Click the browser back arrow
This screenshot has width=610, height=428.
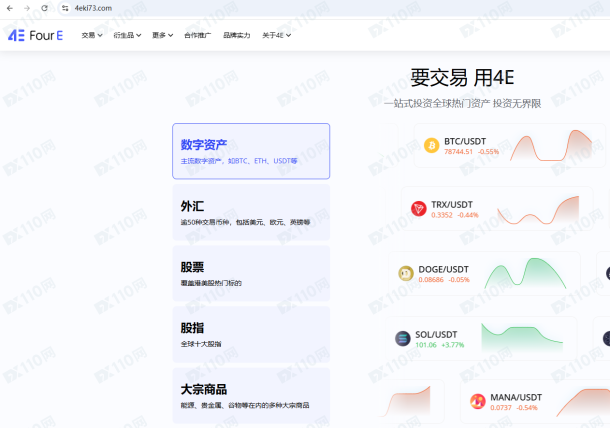(x=10, y=8)
